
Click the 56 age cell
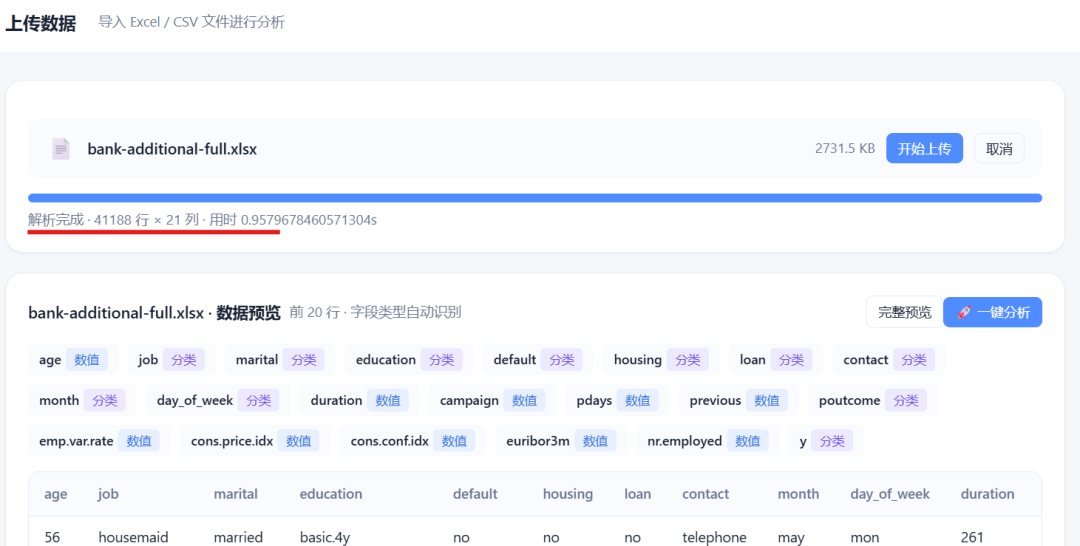click(52, 537)
